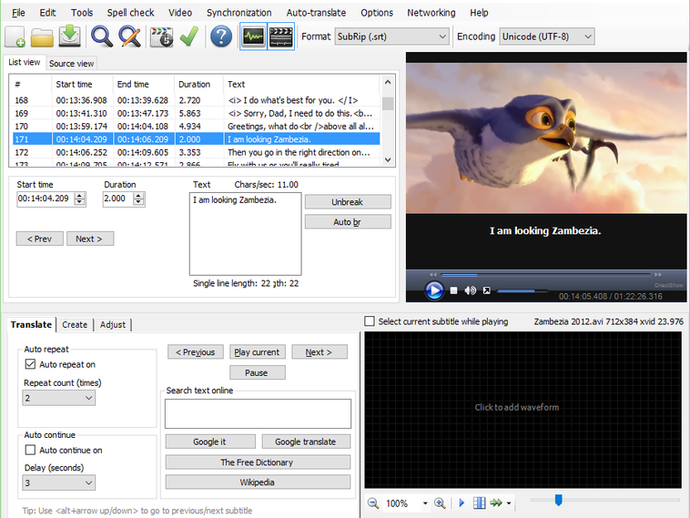Open the Format SubRip dropdown

(392, 37)
